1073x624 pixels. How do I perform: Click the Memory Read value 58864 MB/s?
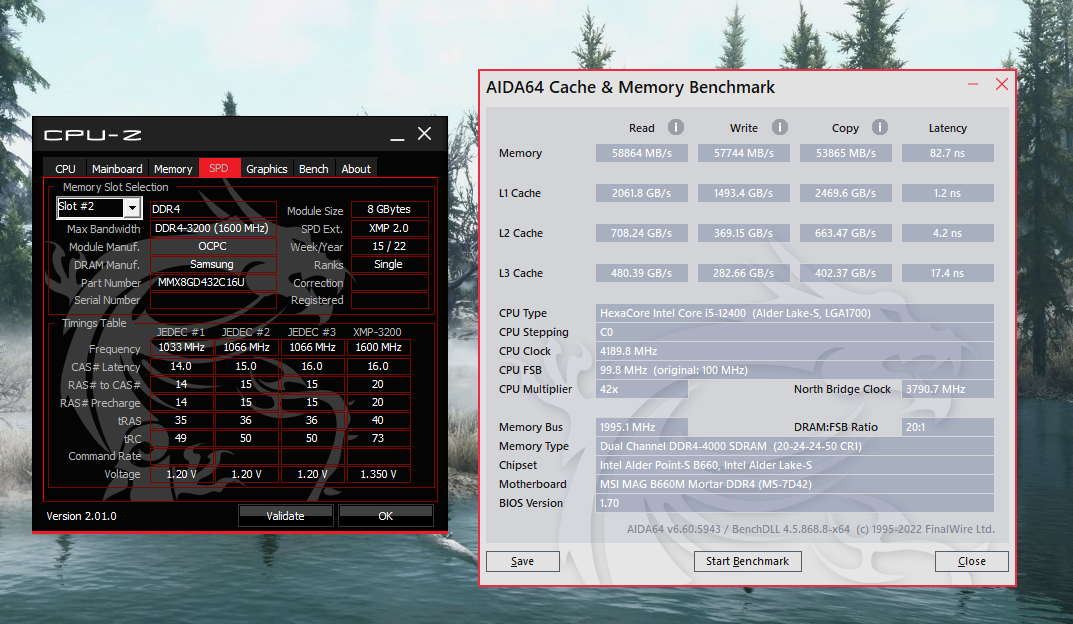click(641, 153)
